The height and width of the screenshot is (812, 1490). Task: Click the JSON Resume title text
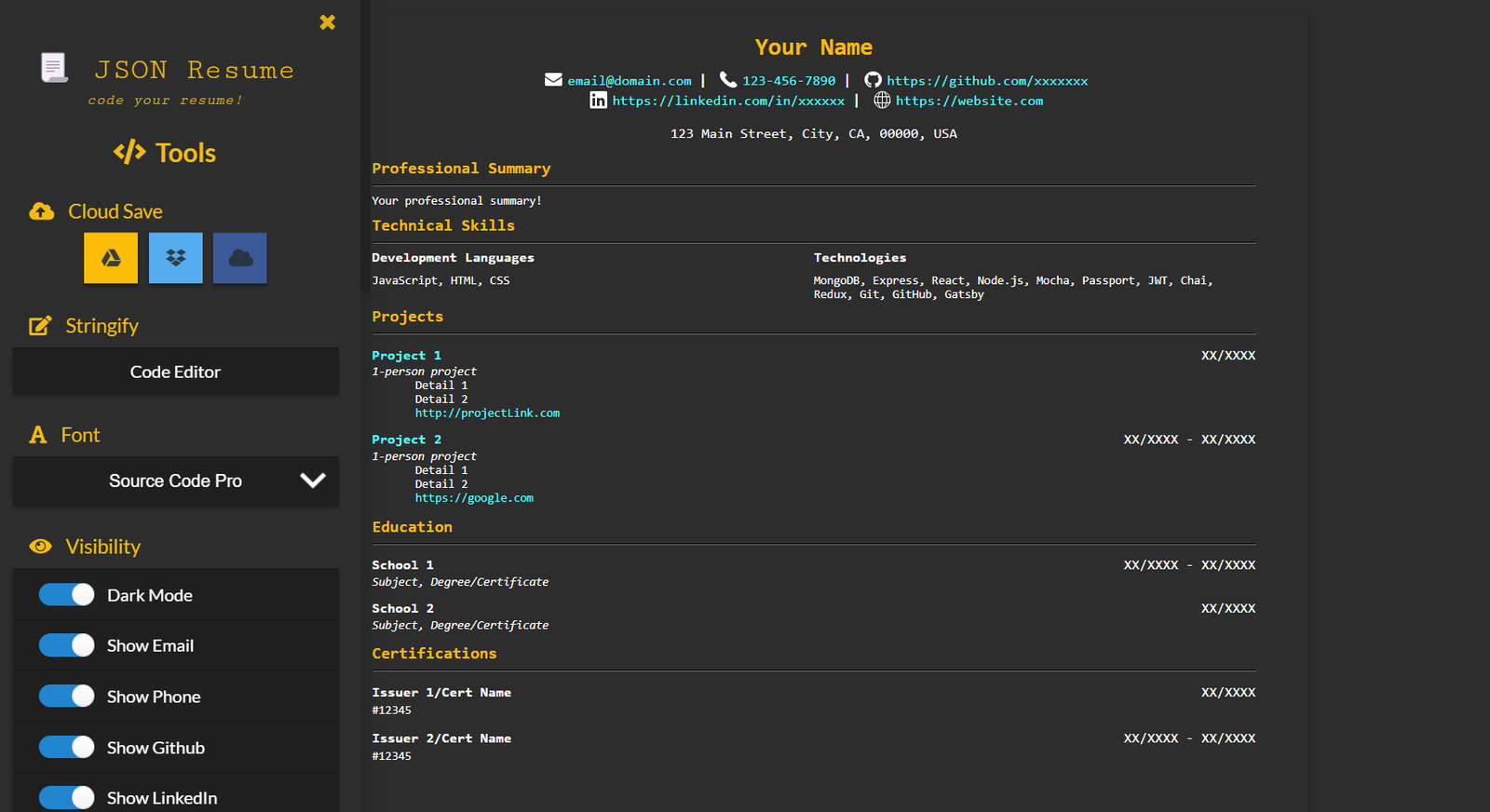coord(195,70)
